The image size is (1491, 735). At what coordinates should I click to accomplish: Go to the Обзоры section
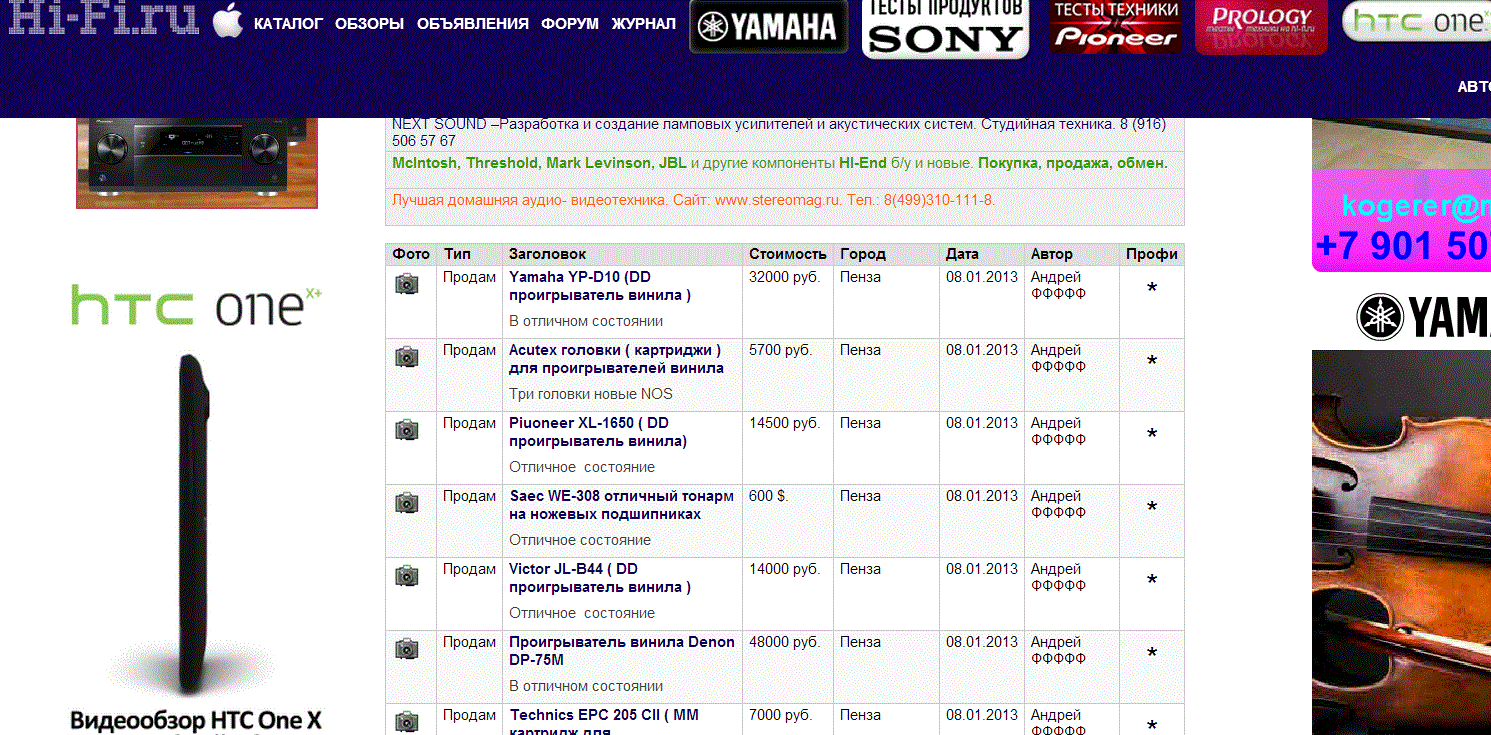369,24
